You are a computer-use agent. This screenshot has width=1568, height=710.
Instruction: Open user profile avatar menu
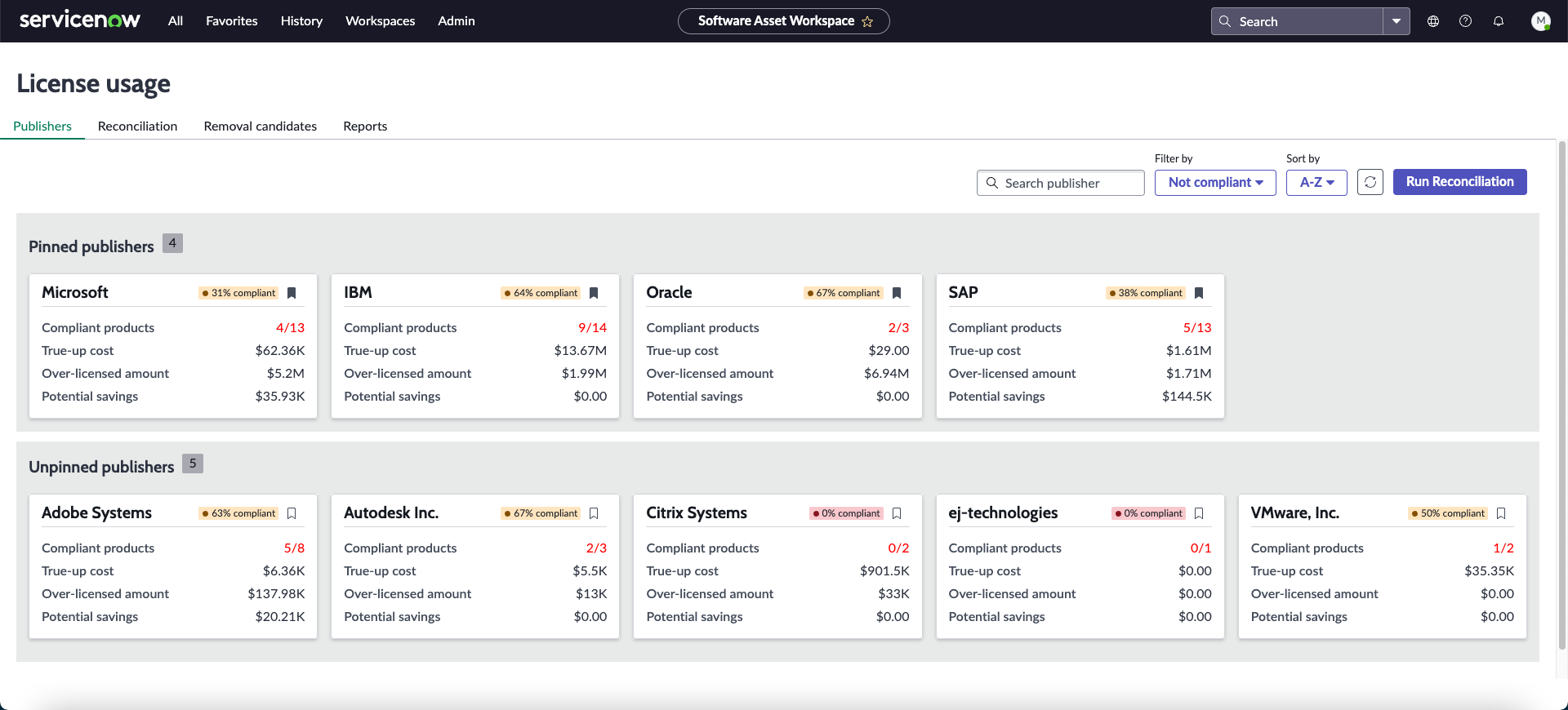tap(1541, 21)
